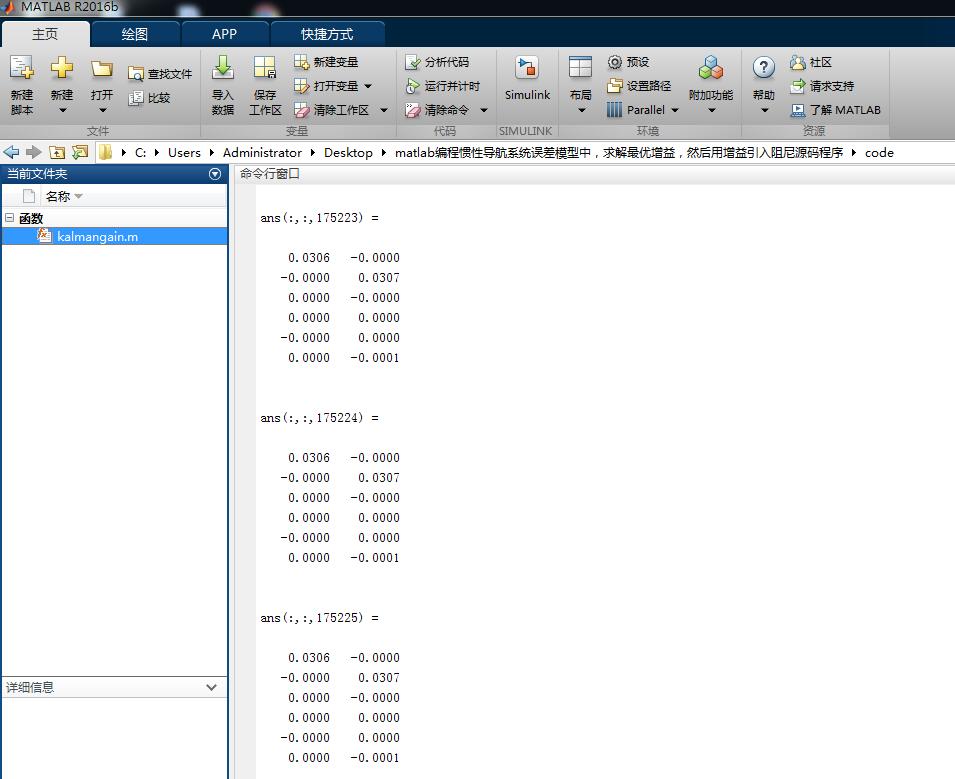Go back with the left arrow
The width and height of the screenshot is (955, 779).
point(12,152)
